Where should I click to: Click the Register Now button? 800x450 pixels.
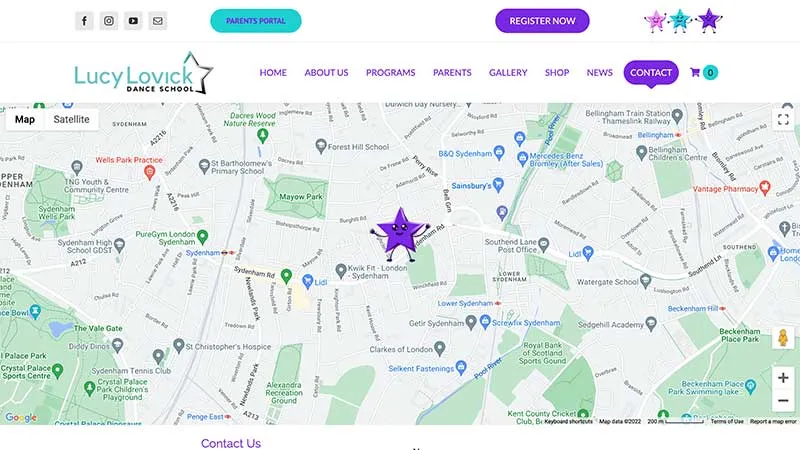pos(542,21)
